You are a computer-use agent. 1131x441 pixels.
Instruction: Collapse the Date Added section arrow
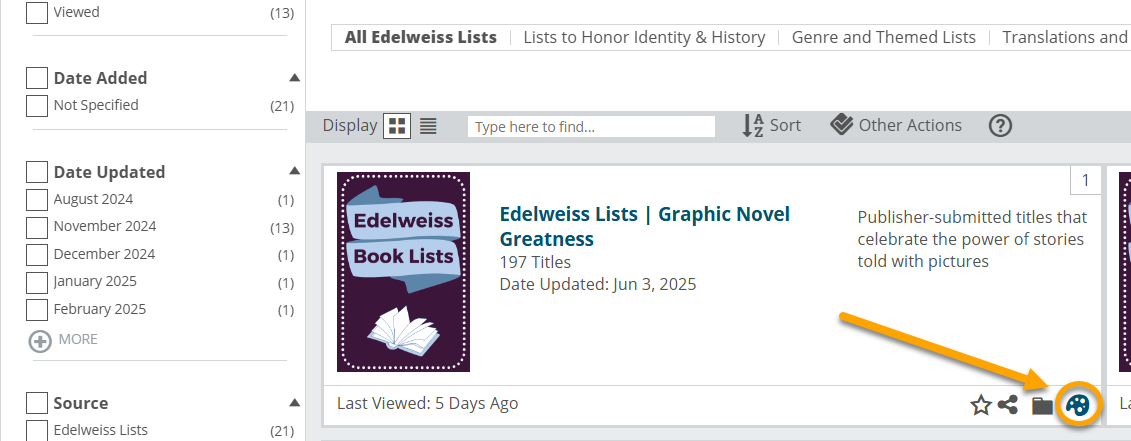[x=294, y=78]
